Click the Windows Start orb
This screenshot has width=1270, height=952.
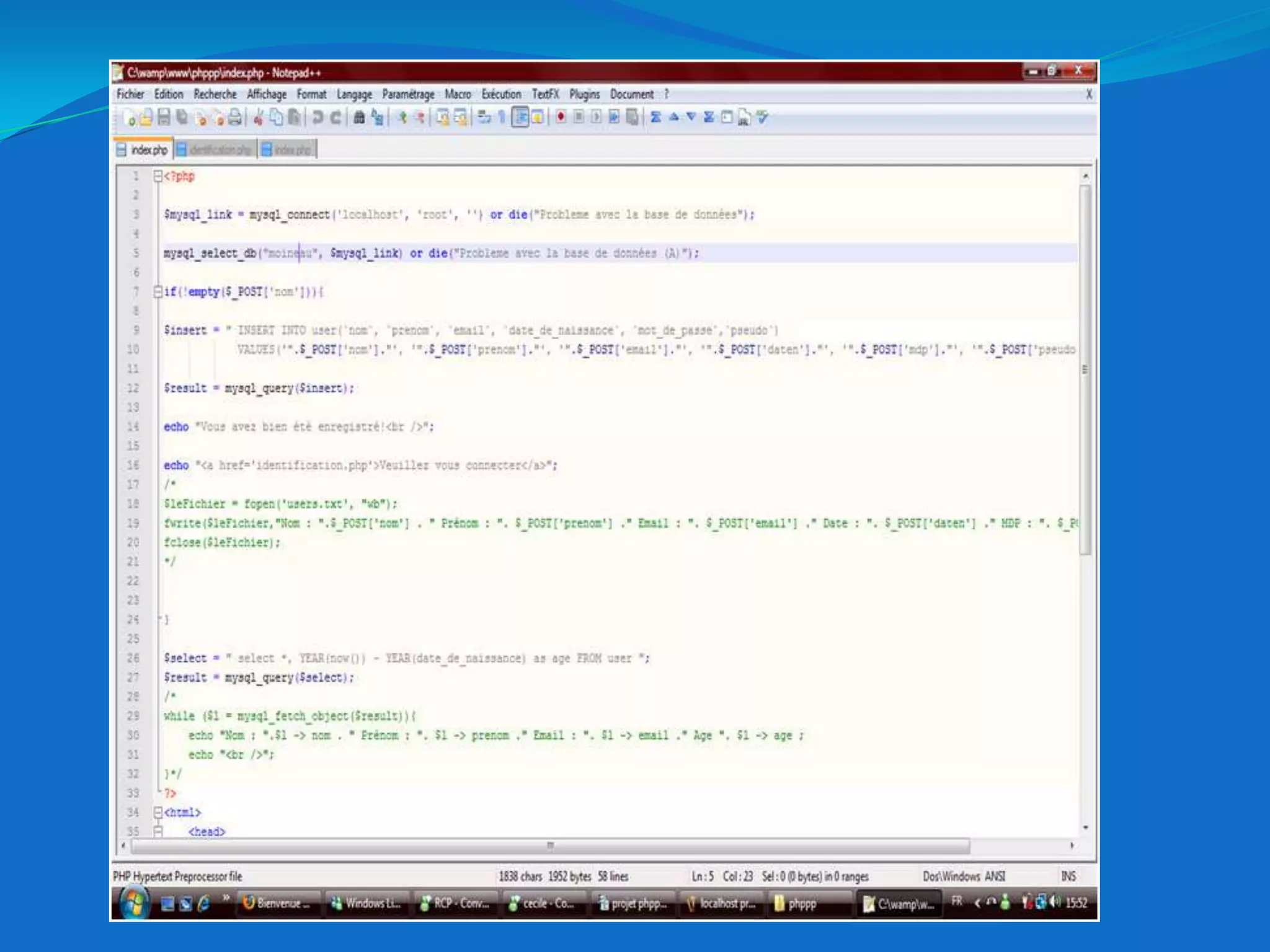tap(135, 902)
